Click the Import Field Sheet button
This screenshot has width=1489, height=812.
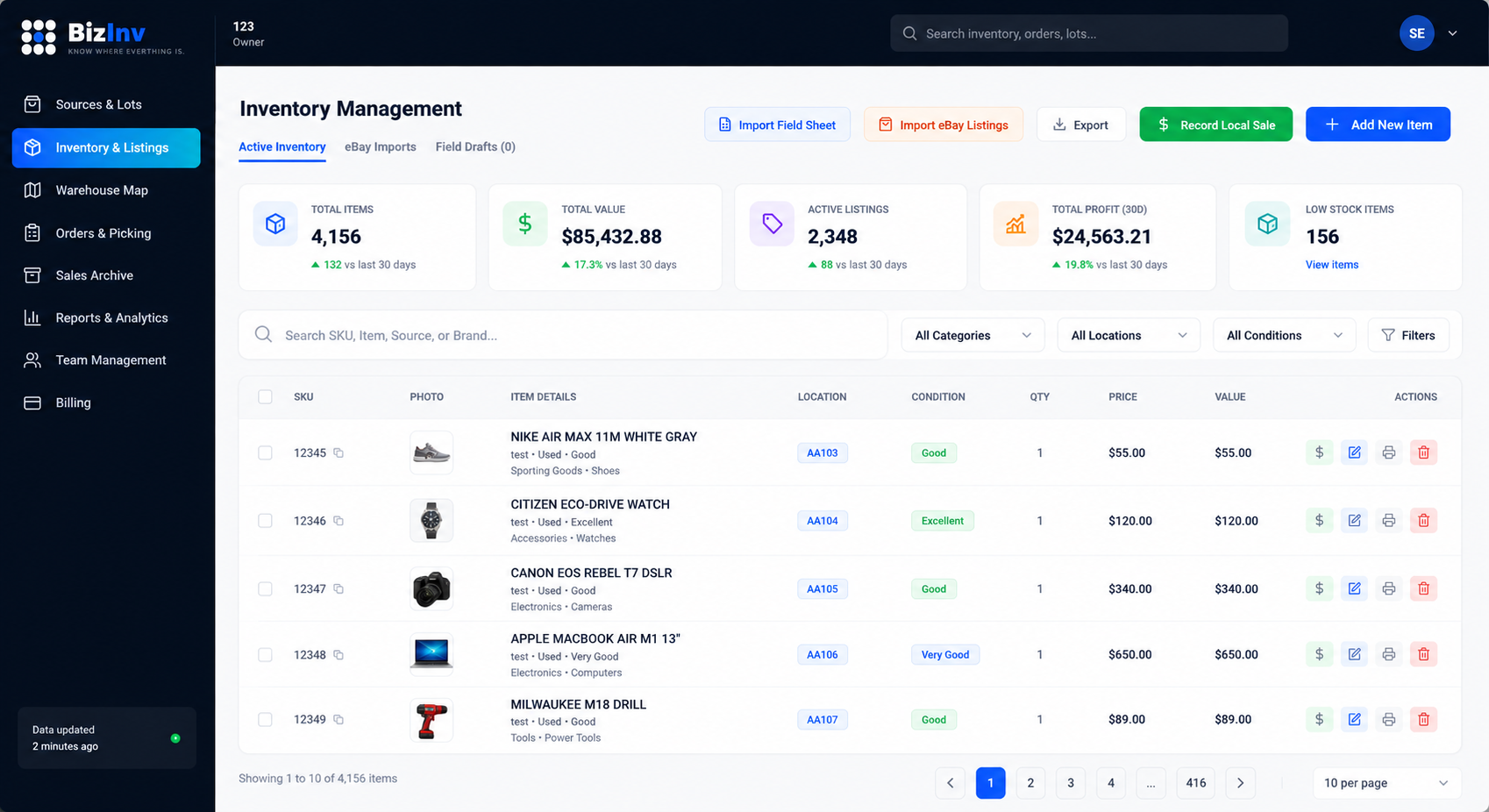pyautogui.click(x=777, y=125)
